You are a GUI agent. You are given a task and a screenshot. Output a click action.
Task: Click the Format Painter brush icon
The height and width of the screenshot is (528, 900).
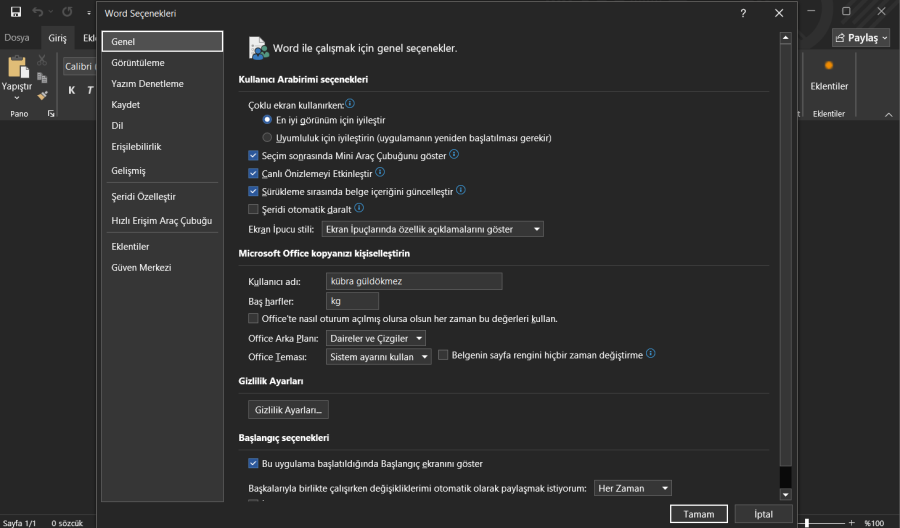[x=43, y=95]
